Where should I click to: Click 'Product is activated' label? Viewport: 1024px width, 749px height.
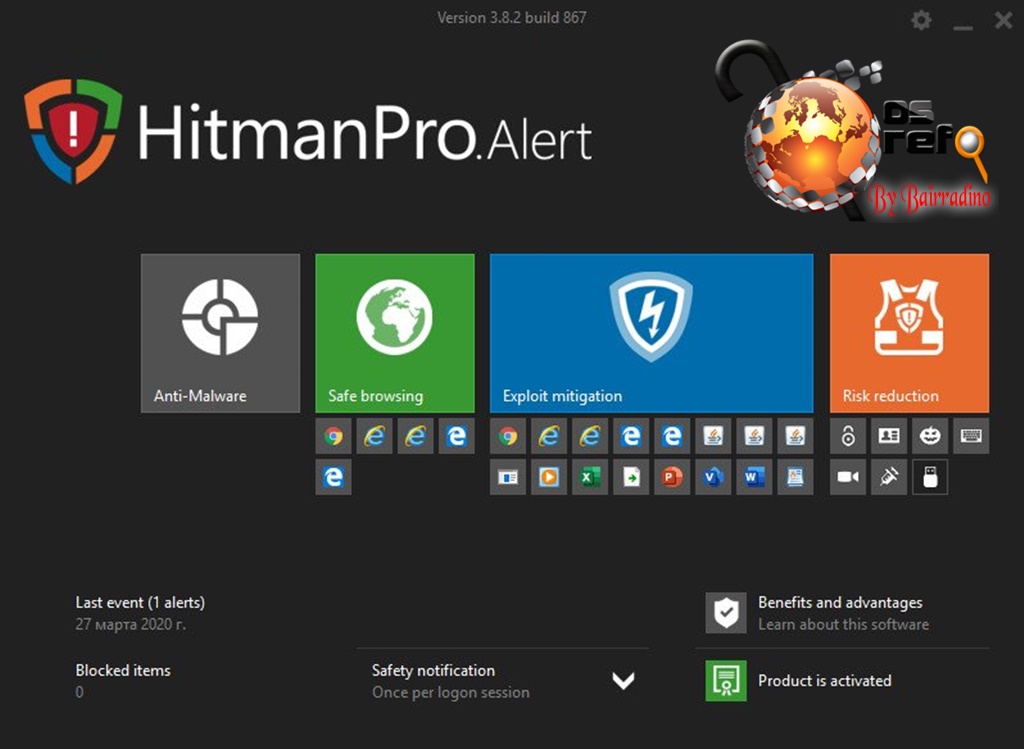click(x=824, y=680)
